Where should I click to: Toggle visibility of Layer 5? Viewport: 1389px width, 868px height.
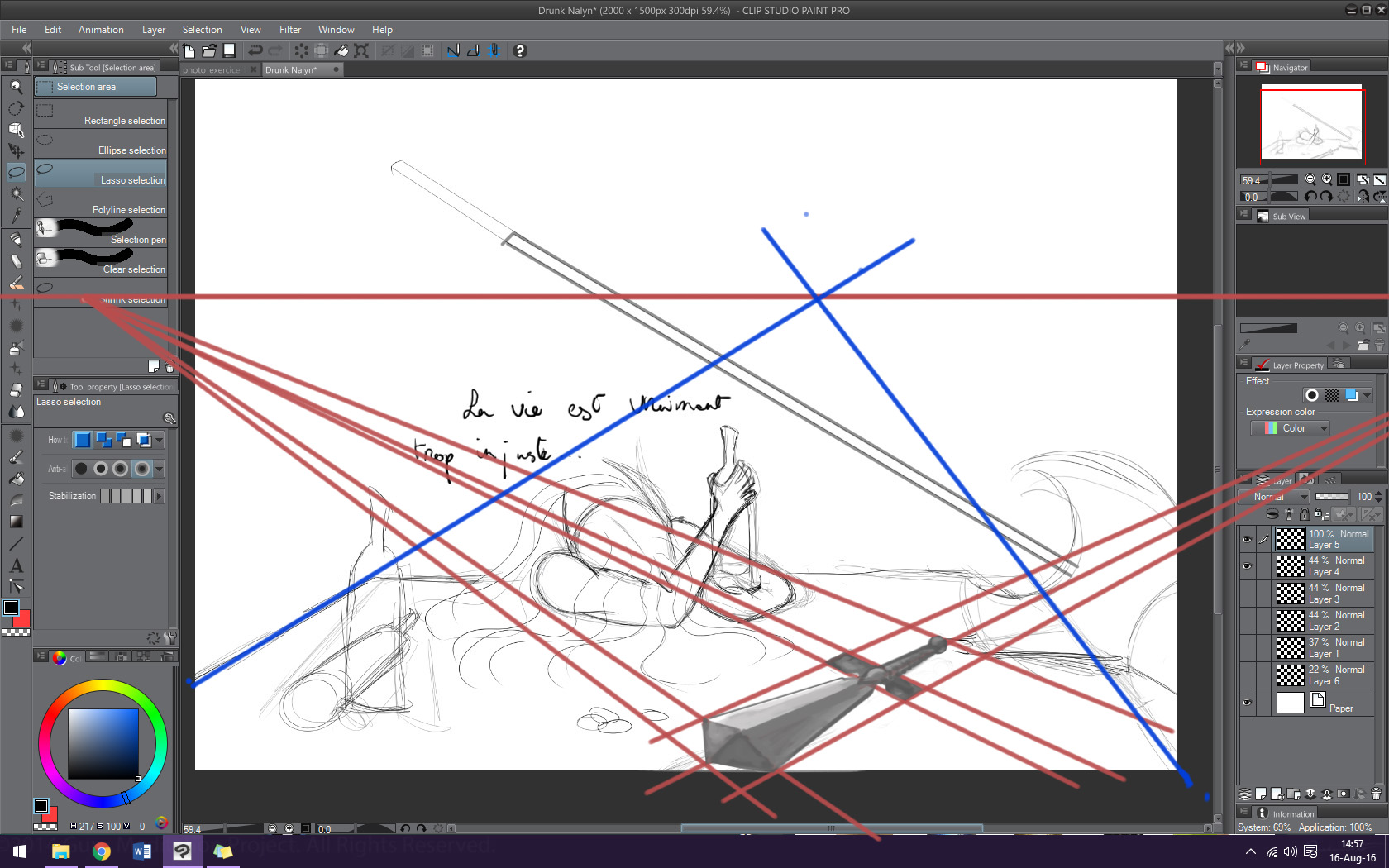(x=1247, y=539)
